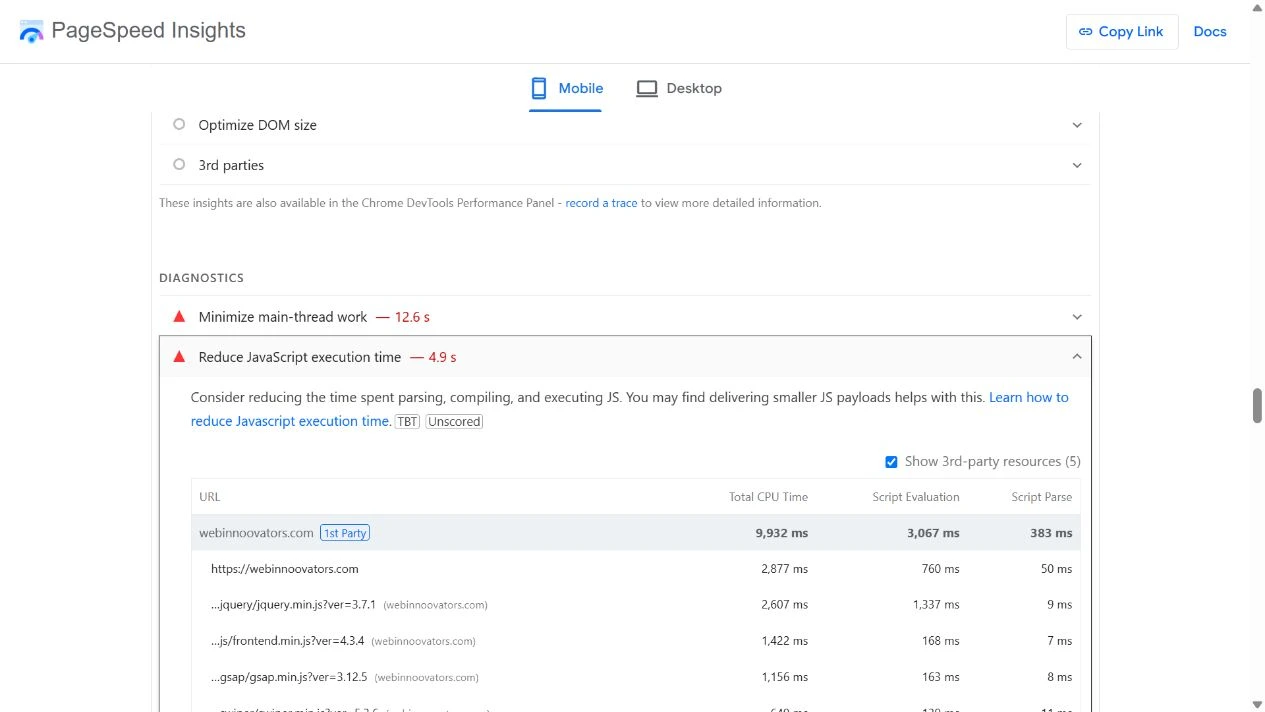Collapse Reduce JavaScript execution time chevron
Viewport: 1265px width, 712px height.
[x=1077, y=357]
